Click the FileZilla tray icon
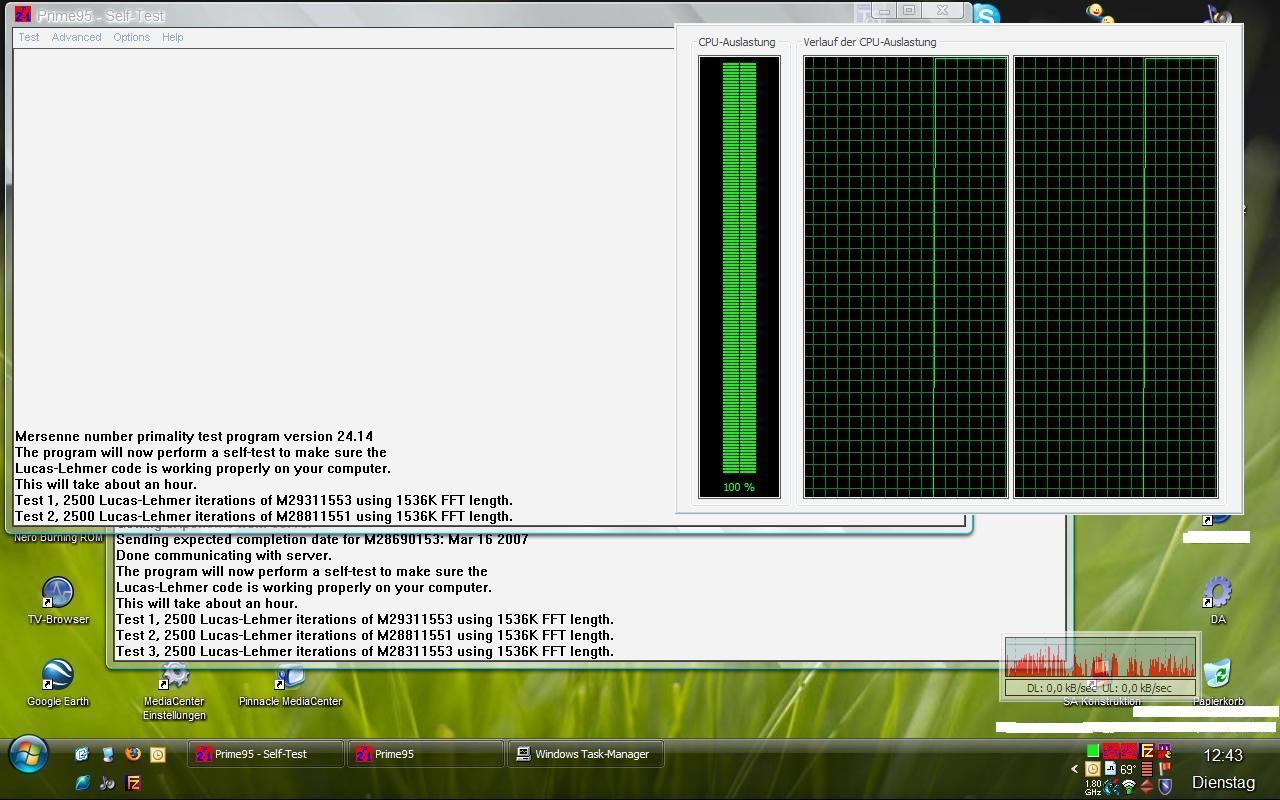Screen dimensions: 1280x800 coord(1147,750)
